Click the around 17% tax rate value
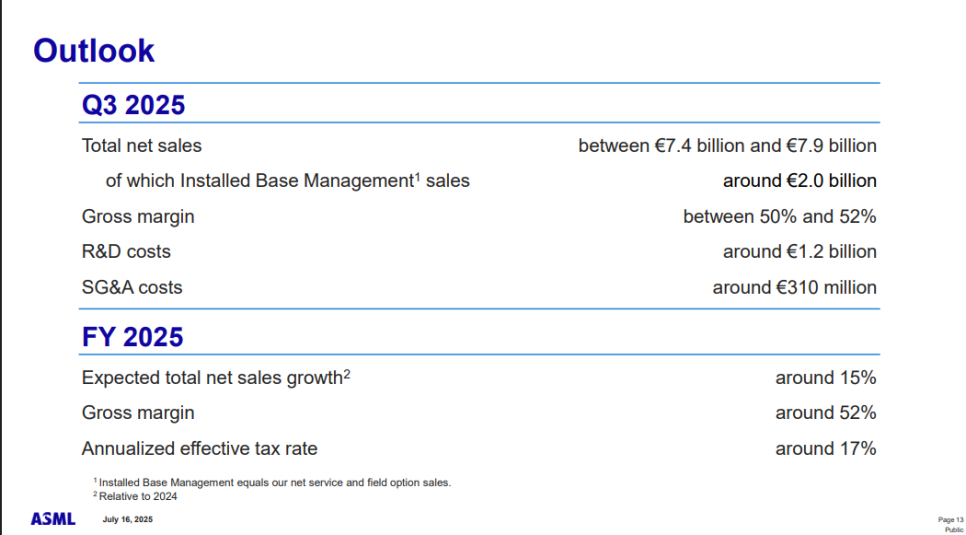966x535 pixels. 826,449
